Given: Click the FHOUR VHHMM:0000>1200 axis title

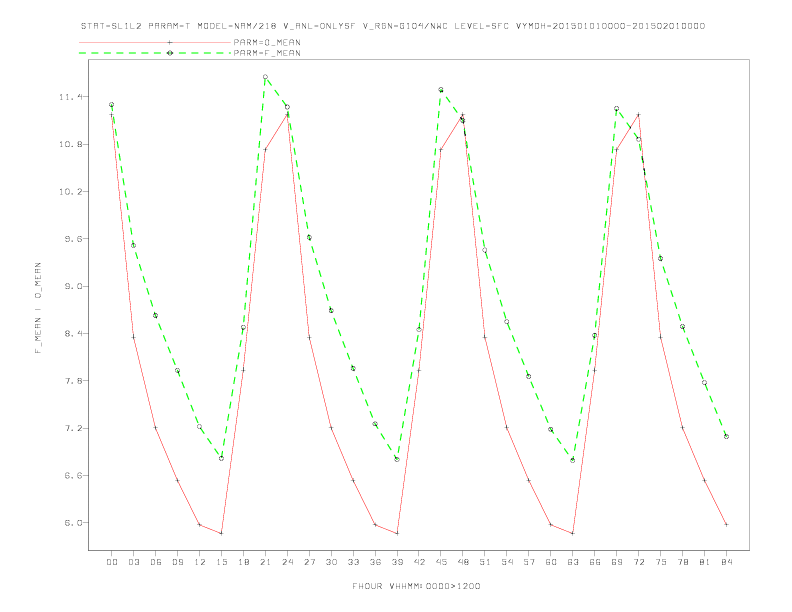Looking at the screenshot, I should tap(416, 586).
